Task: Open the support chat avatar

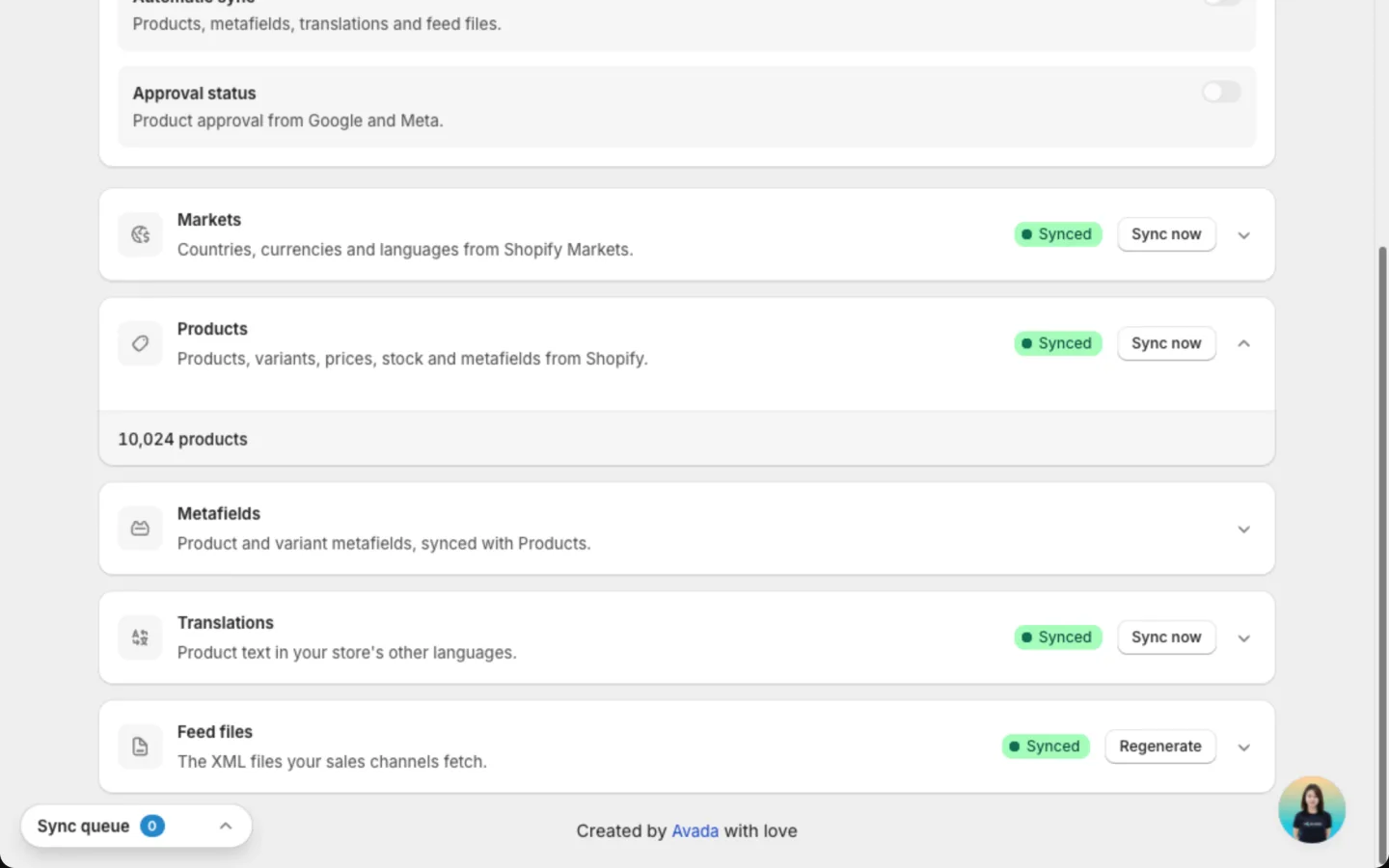Action: point(1312,810)
